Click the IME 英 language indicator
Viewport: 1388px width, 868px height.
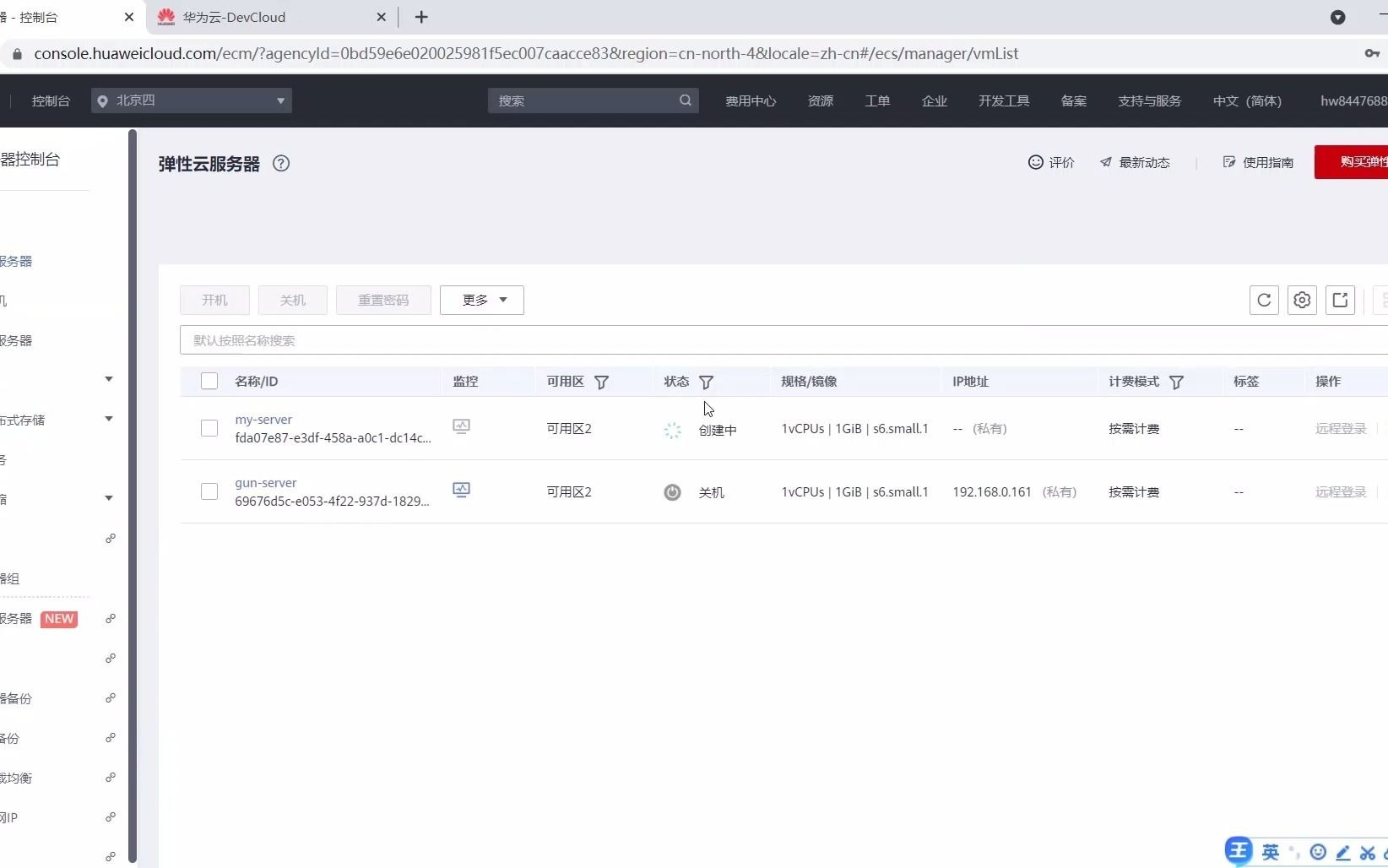(1270, 852)
